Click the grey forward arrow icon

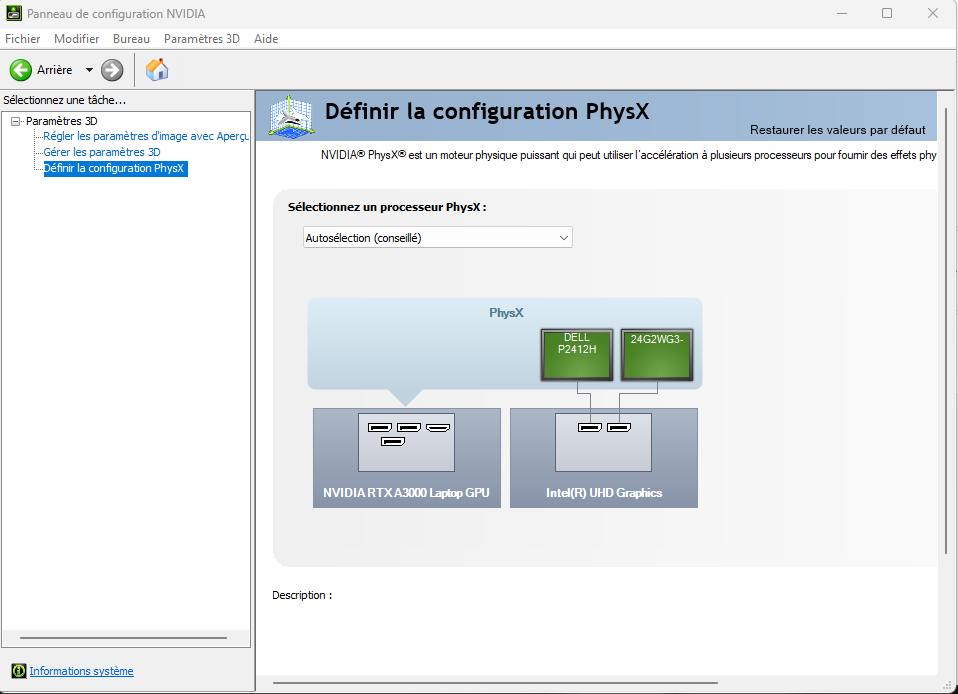pos(112,70)
